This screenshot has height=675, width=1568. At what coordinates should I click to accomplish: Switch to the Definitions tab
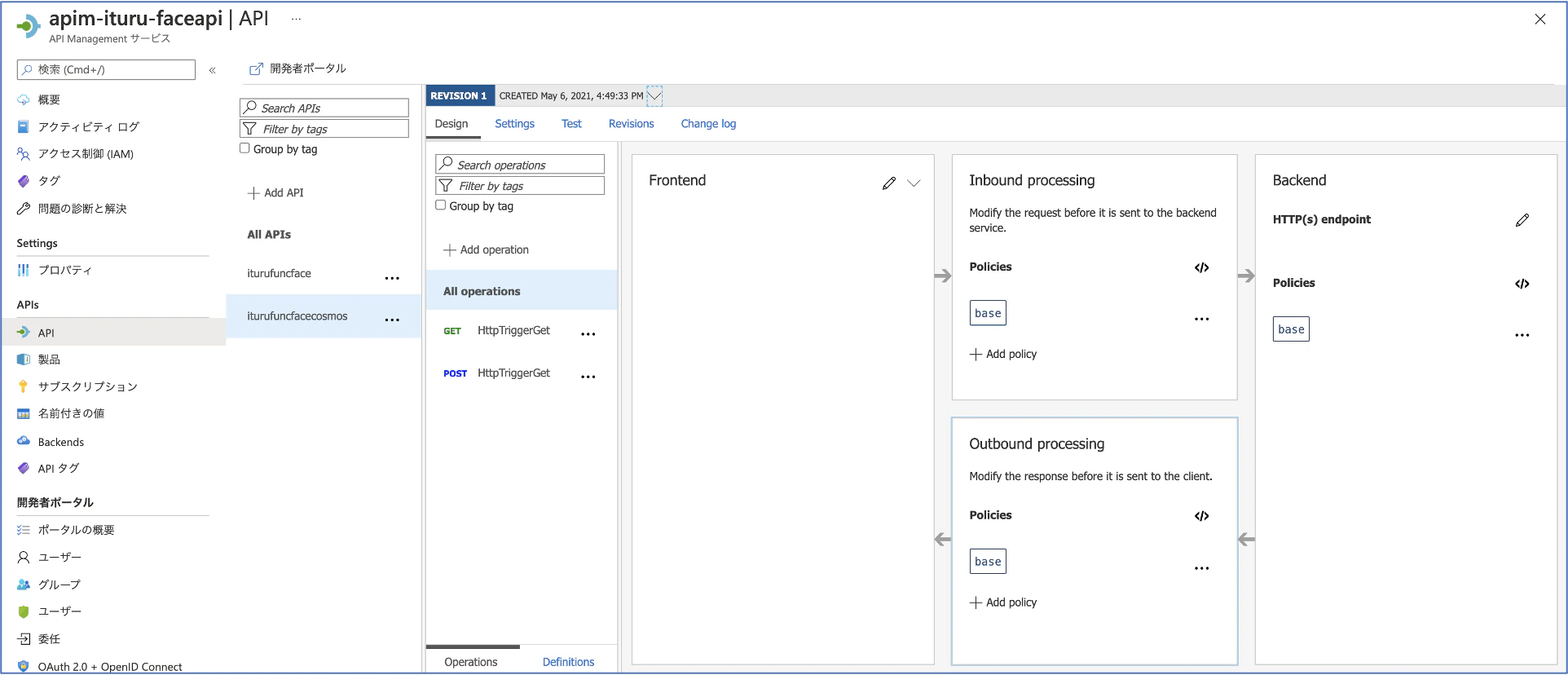point(569,662)
